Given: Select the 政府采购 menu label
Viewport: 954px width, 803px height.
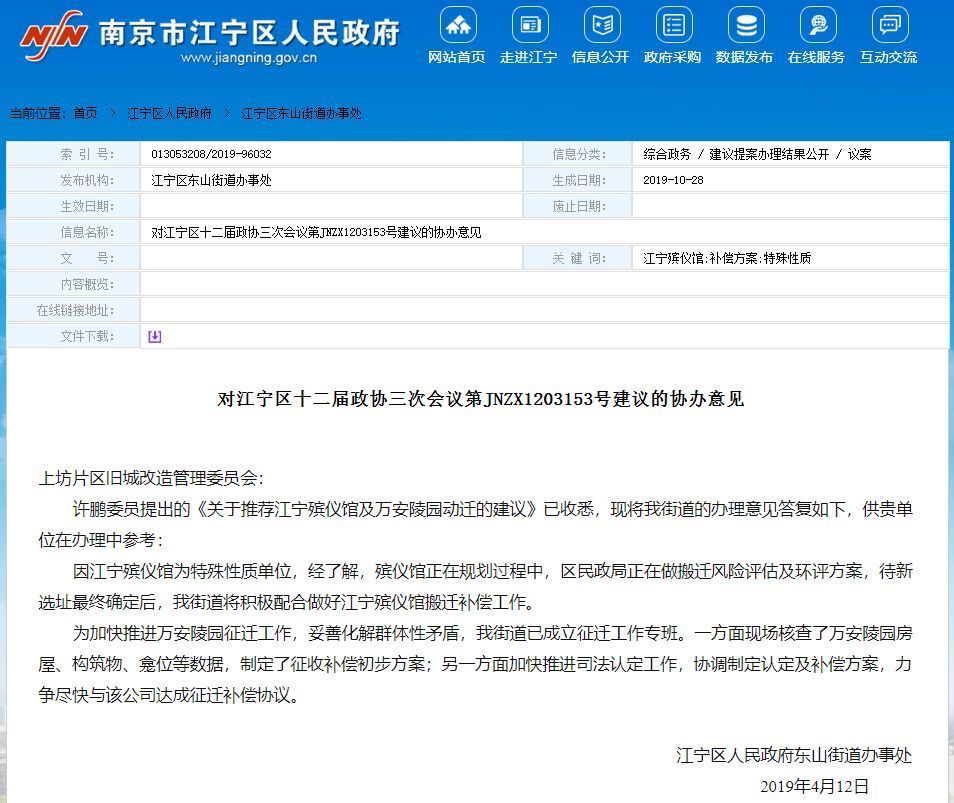Looking at the screenshot, I should click(672, 57).
